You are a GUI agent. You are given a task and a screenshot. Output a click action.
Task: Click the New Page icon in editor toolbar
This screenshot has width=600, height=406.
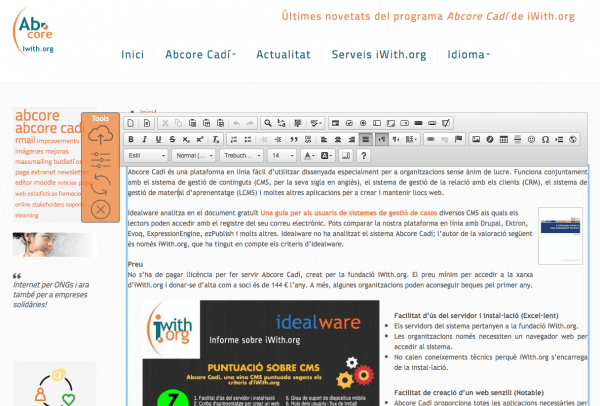(131, 123)
